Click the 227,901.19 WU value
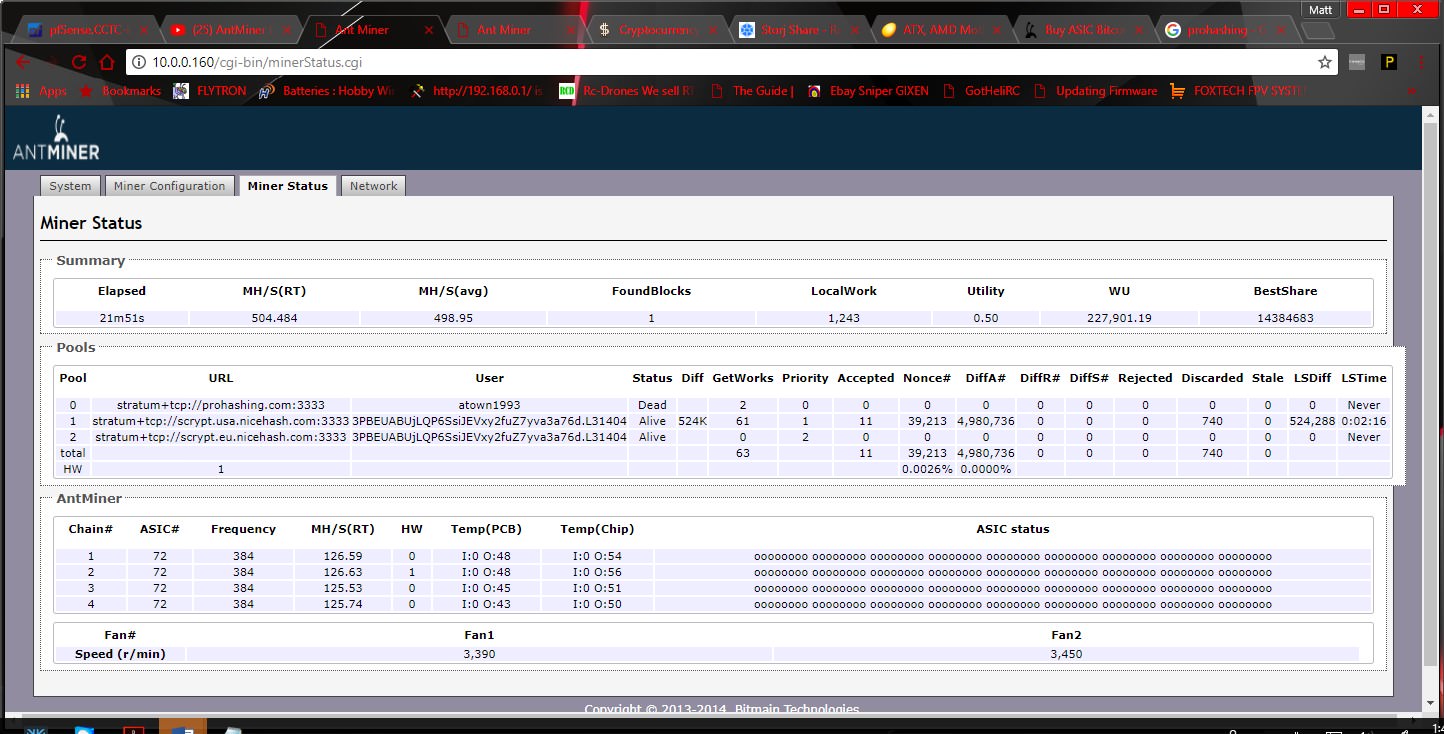The image size is (1444, 734). 1119,318
